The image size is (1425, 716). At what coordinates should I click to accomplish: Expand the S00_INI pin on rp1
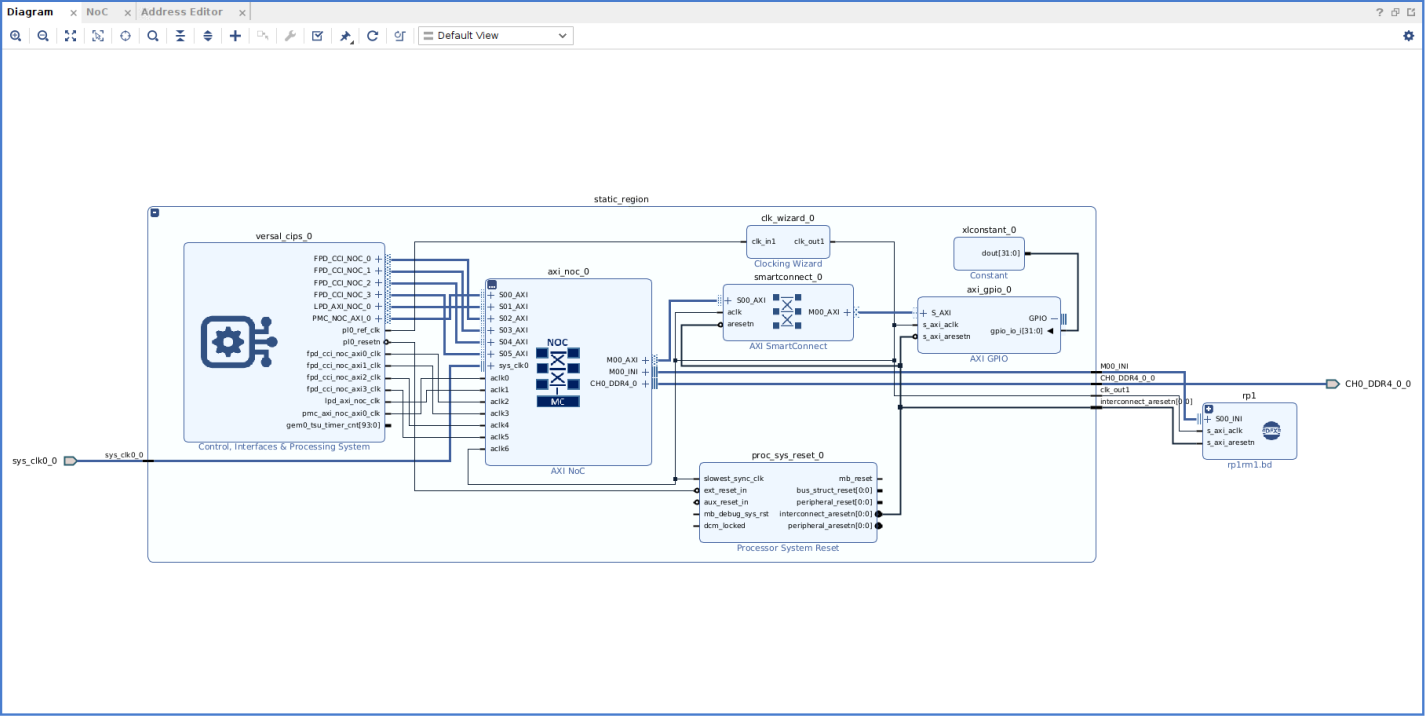point(1210,419)
